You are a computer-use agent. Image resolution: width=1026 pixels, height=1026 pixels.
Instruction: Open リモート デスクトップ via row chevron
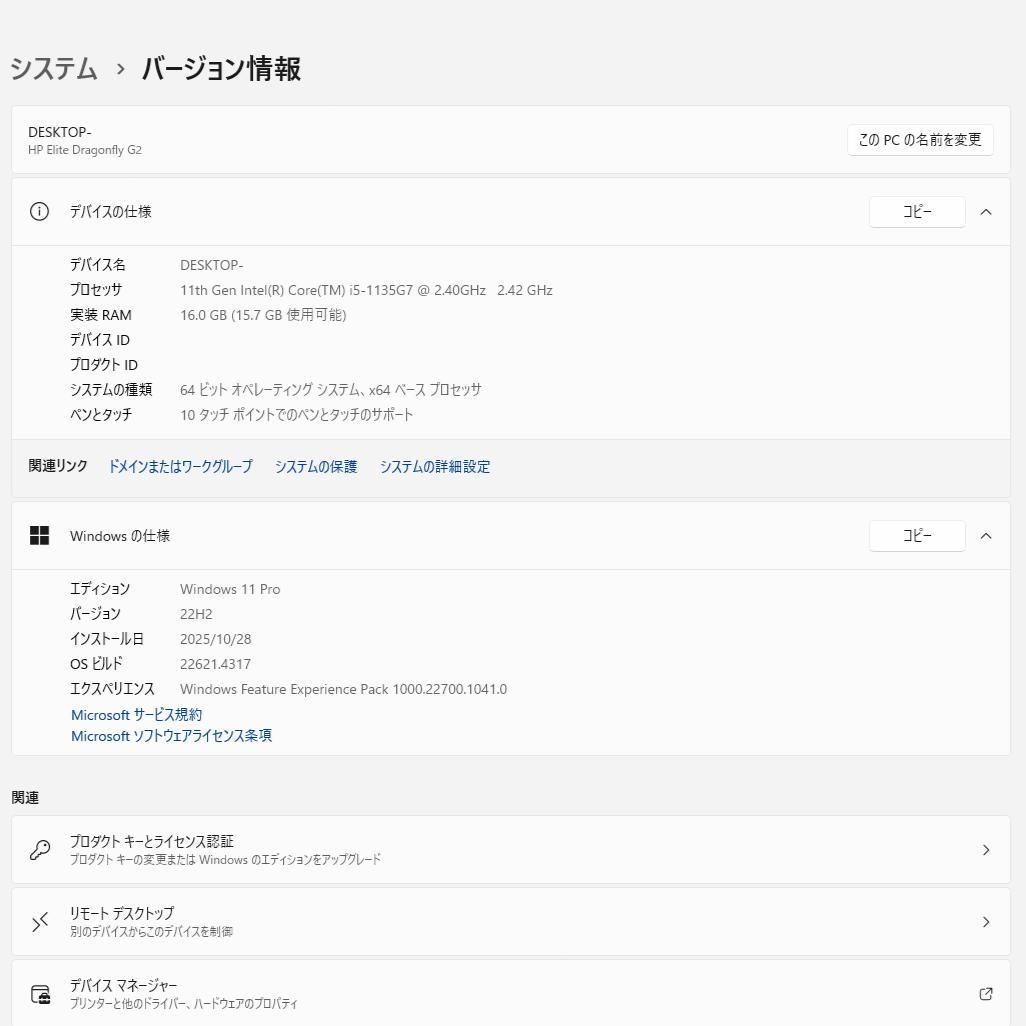click(x=985, y=921)
